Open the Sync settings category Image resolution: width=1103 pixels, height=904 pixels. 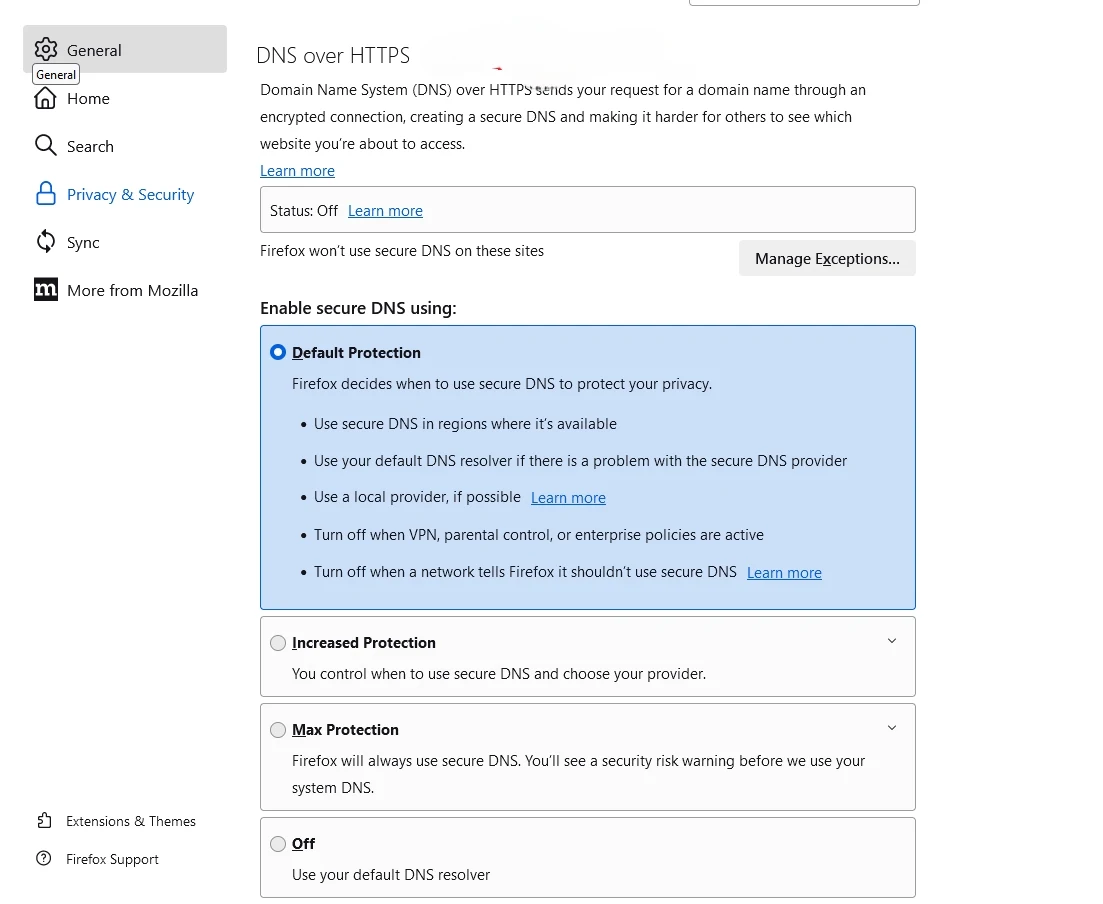click(83, 242)
